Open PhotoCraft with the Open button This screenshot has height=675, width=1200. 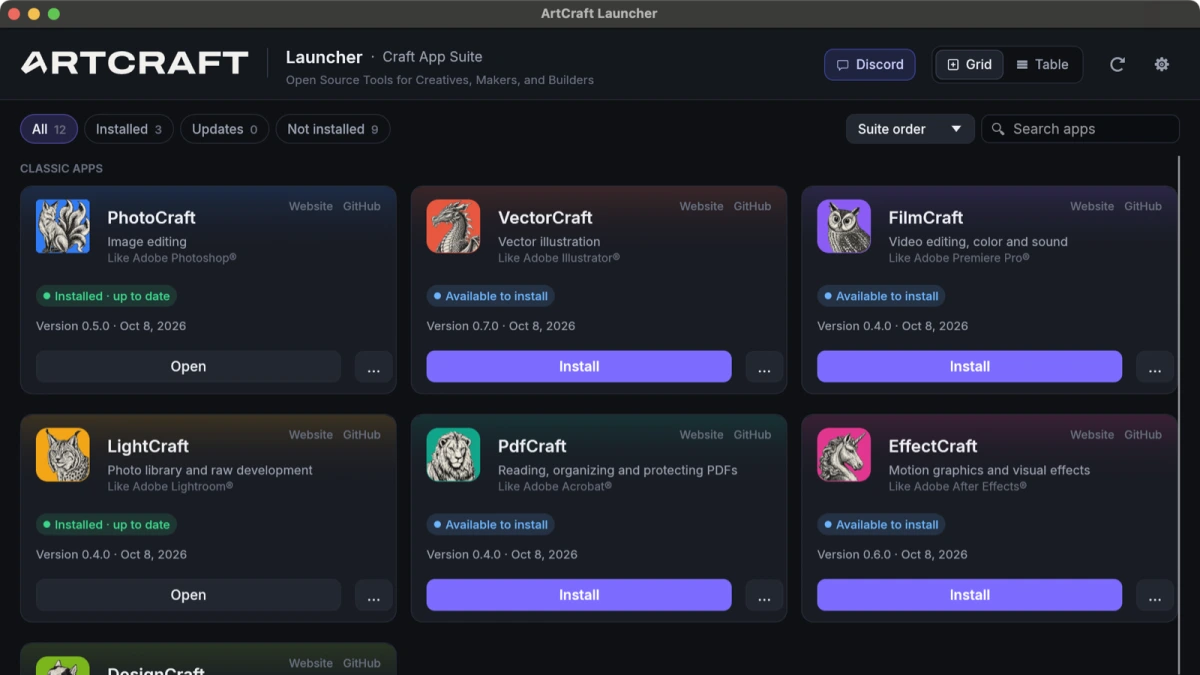click(x=188, y=367)
